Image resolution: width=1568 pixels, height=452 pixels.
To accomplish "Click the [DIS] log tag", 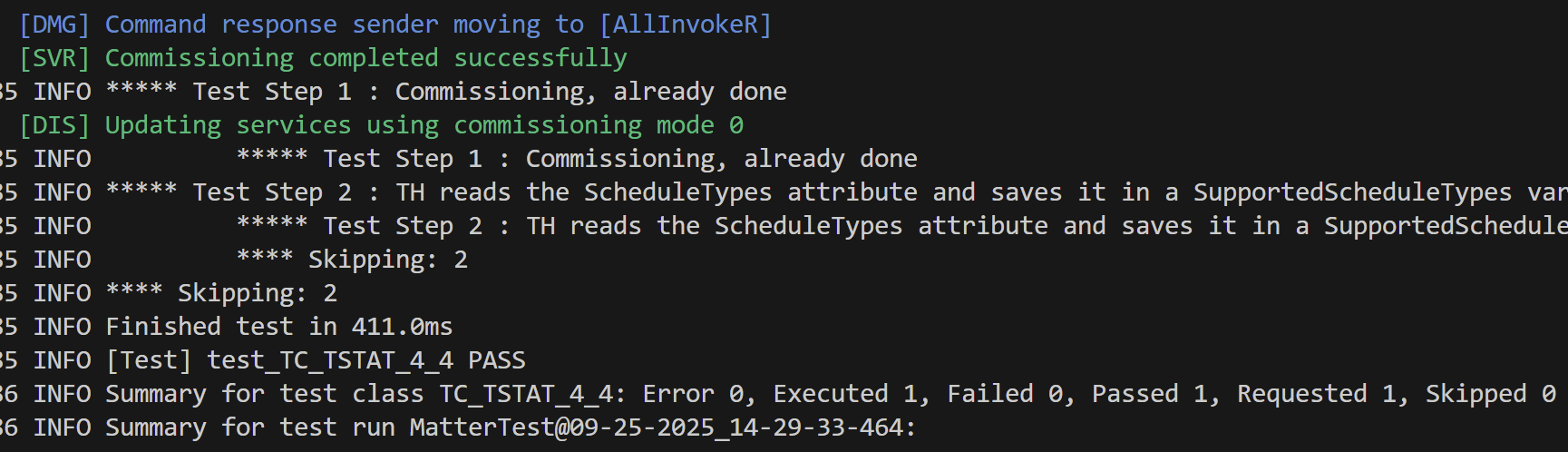I will click(x=54, y=125).
